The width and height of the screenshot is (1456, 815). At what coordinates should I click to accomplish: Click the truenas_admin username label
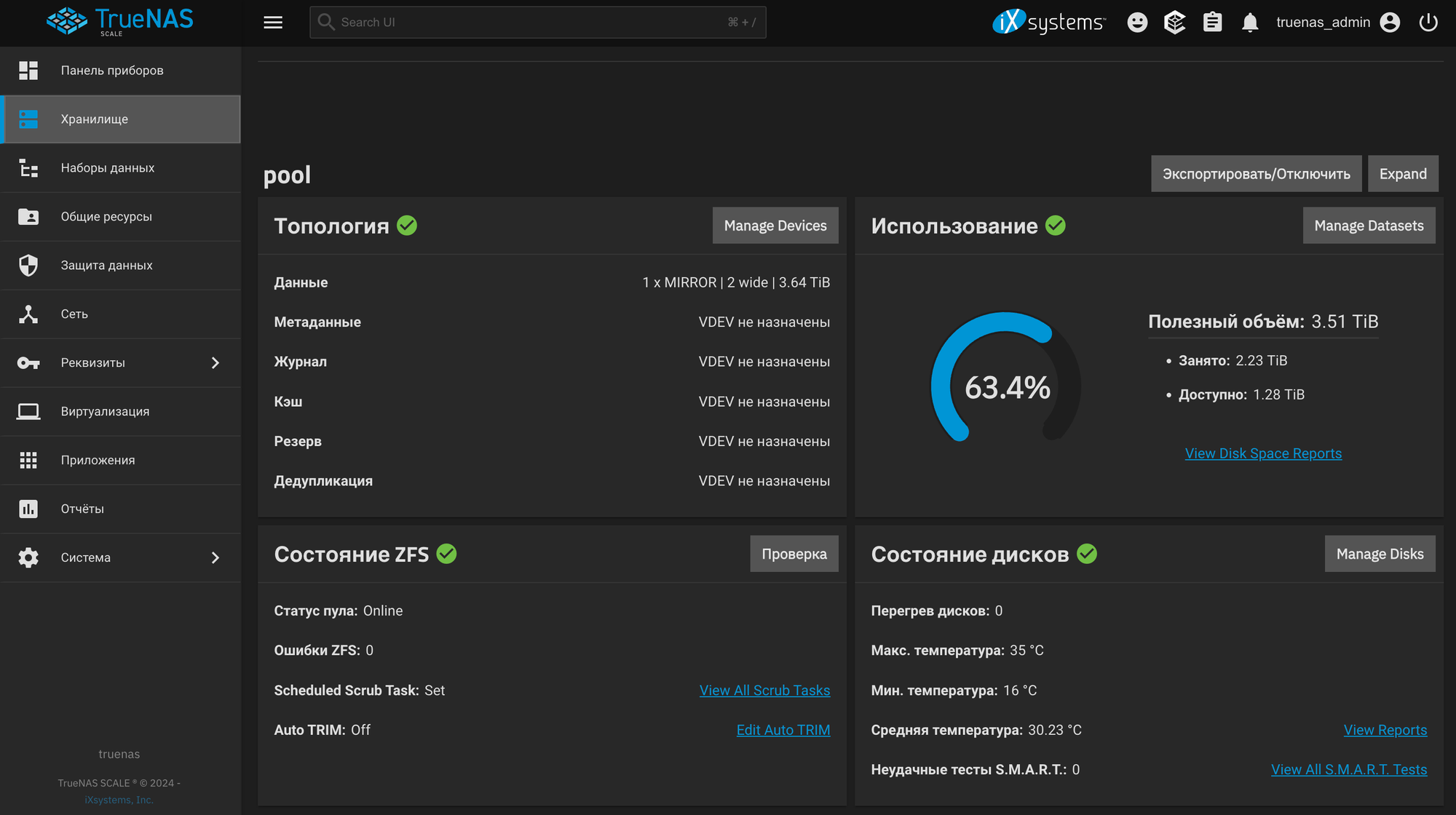point(1323,23)
